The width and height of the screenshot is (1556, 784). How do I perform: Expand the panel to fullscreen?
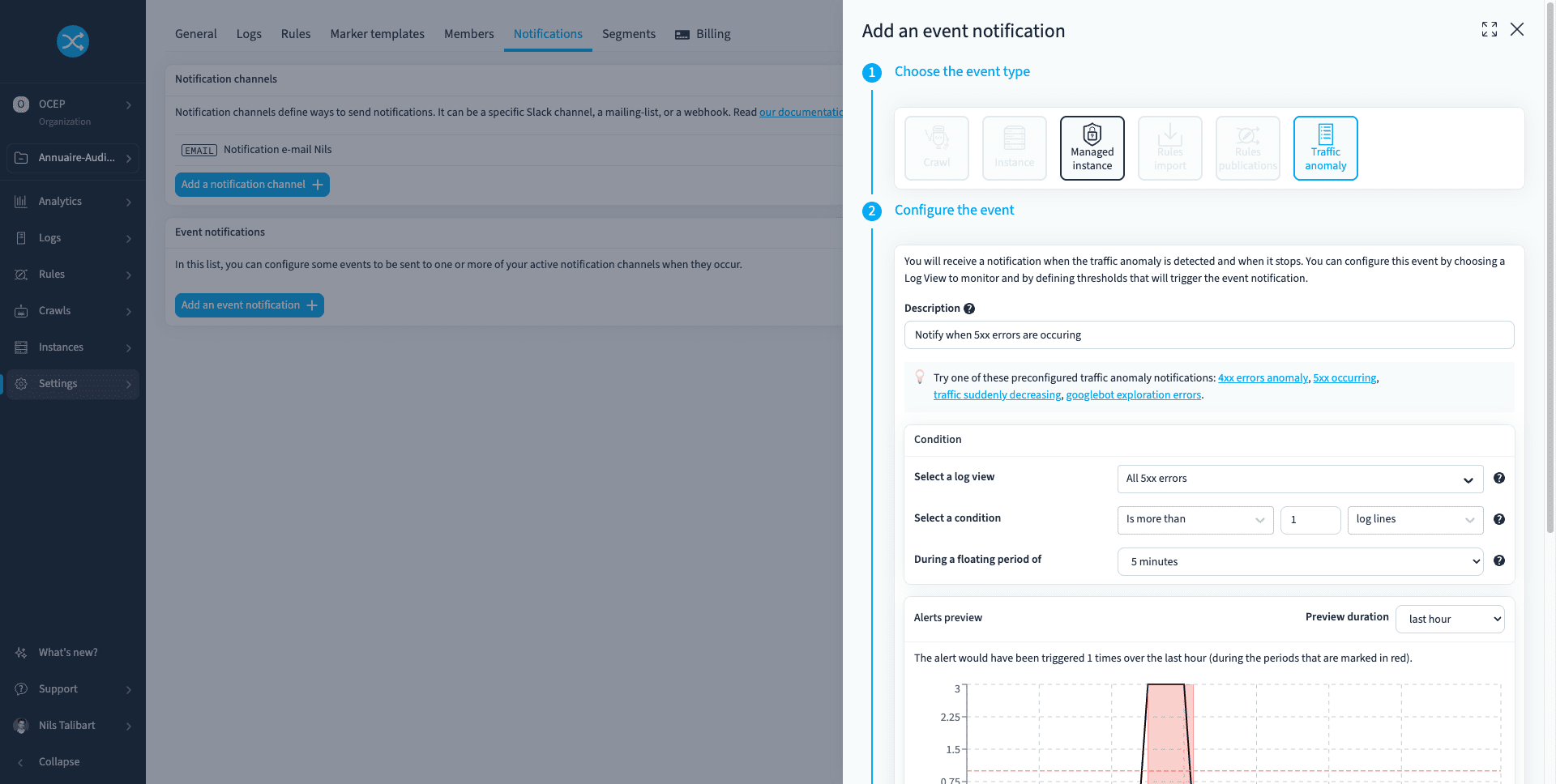click(x=1489, y=30)
